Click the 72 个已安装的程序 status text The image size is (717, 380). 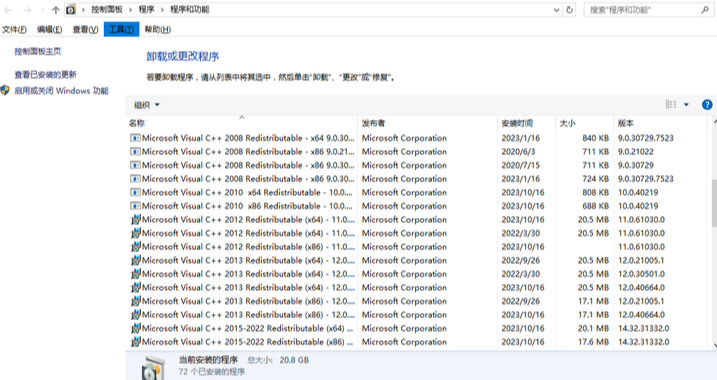coord(212,371)
